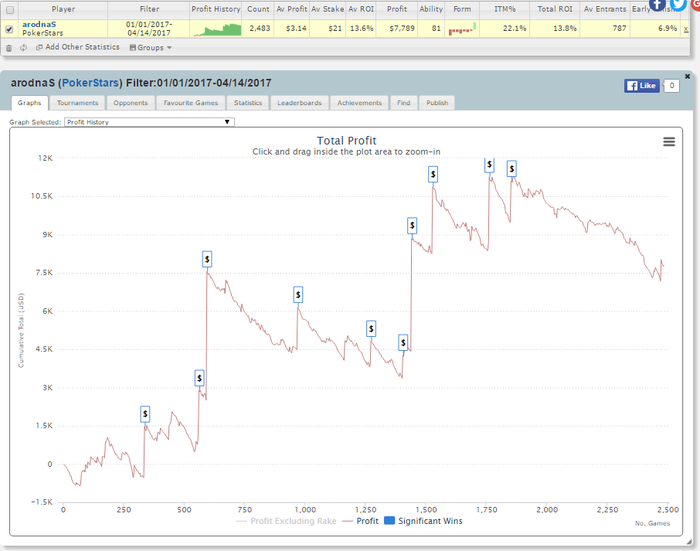Sort by the Av Profit column header

tap(292, 9)
